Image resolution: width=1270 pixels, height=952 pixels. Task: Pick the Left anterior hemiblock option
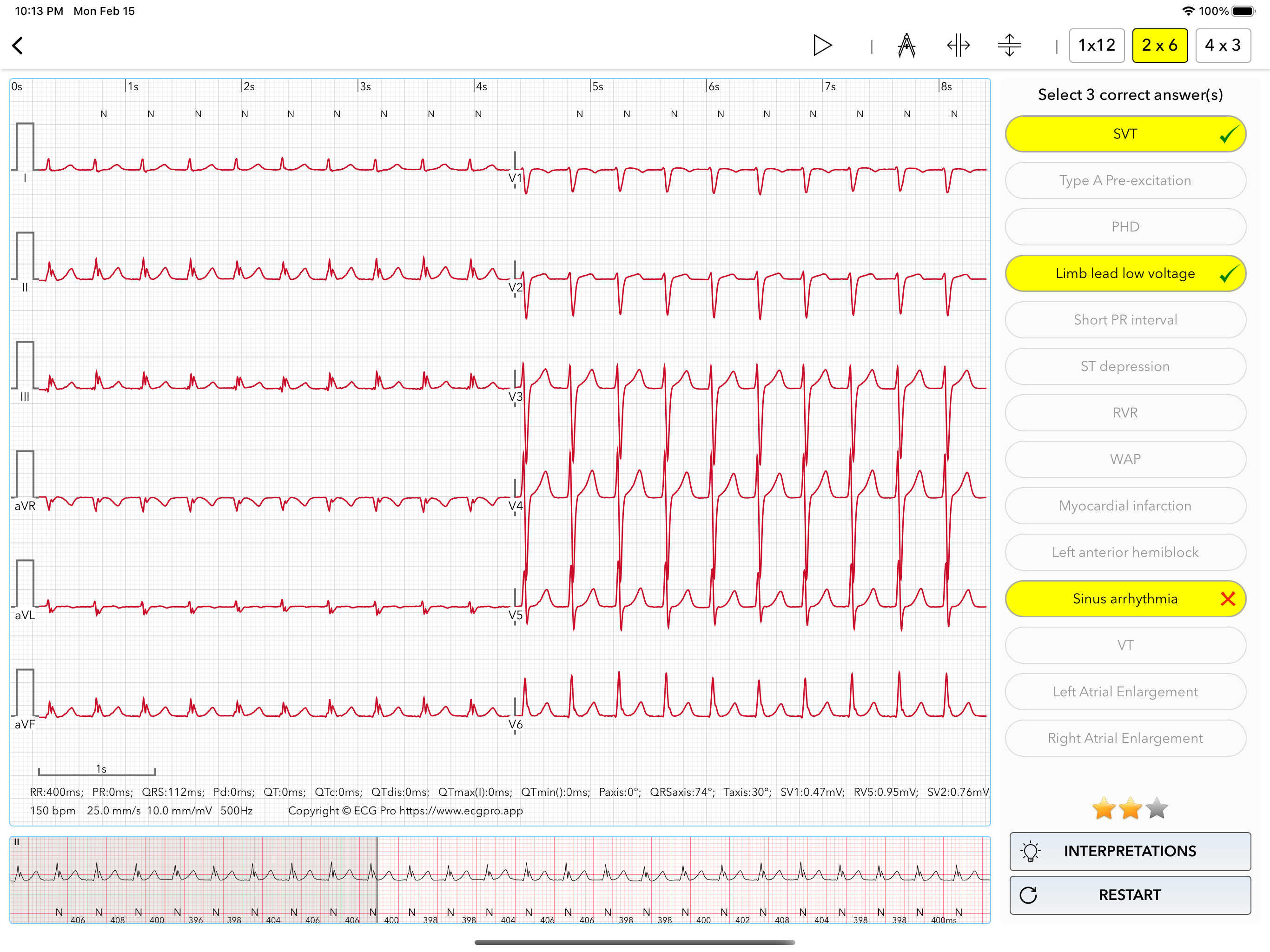pyautogui.click(x=1125, y=552)
